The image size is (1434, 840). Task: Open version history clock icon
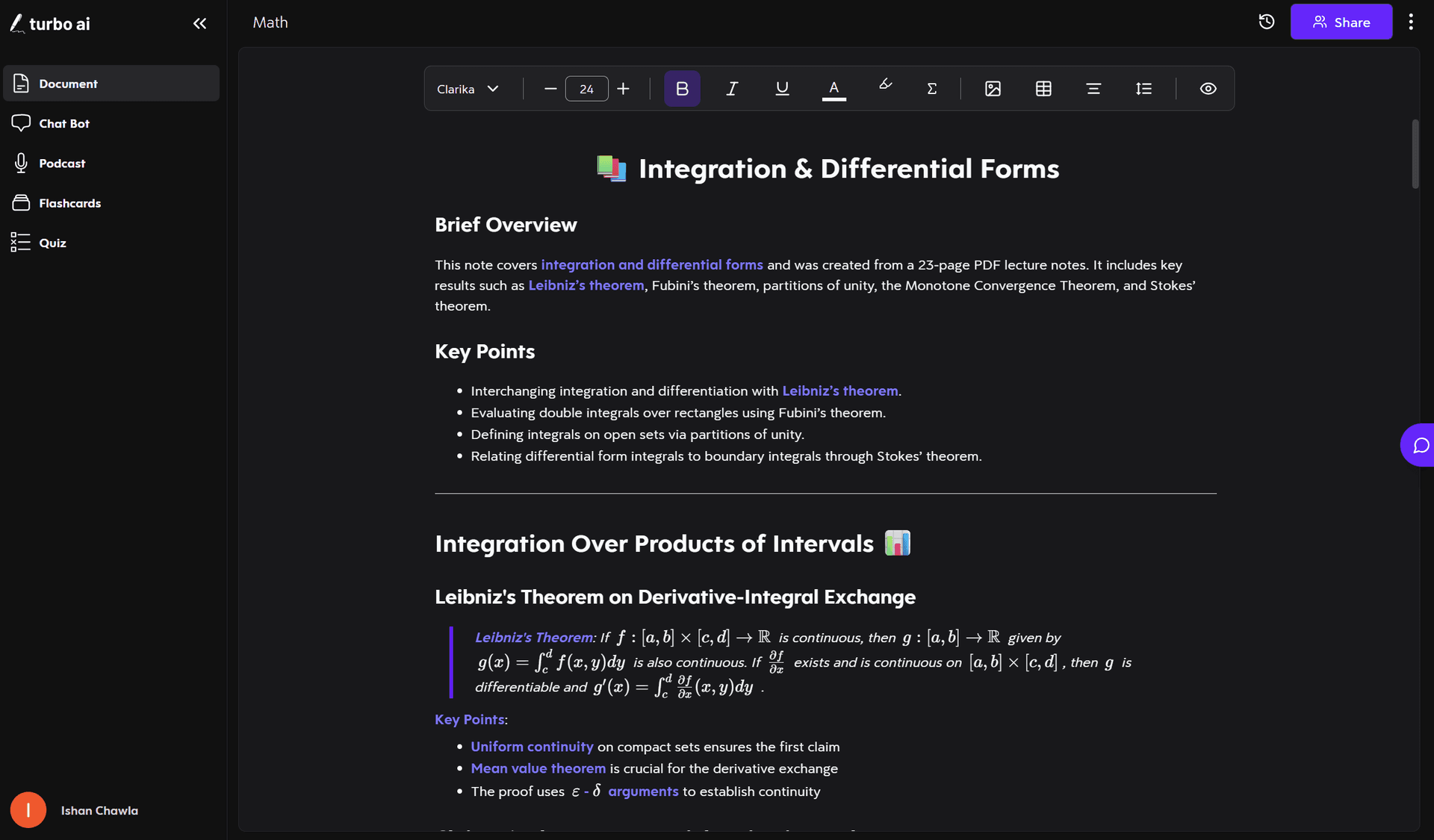pos(1266,22)
